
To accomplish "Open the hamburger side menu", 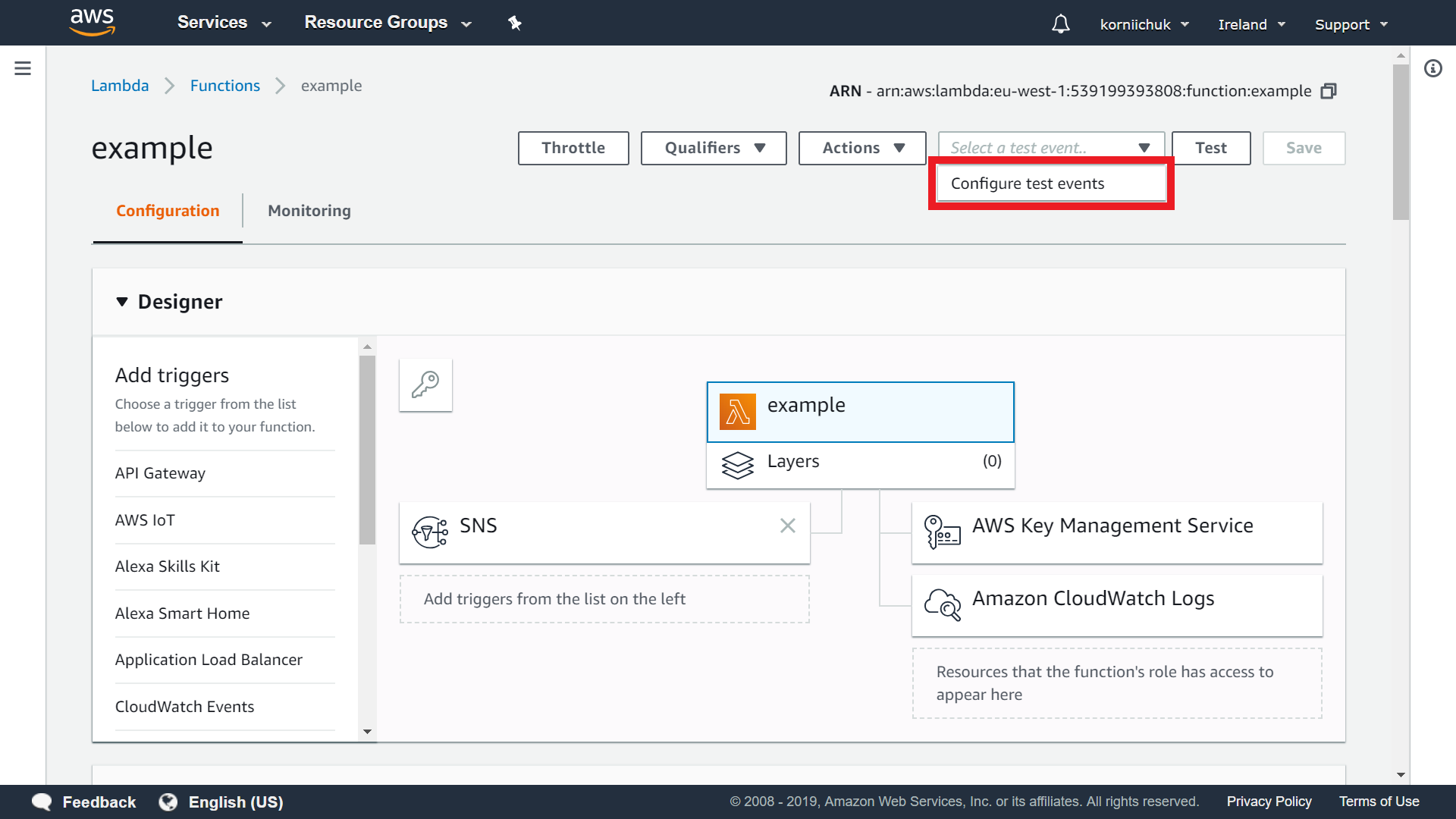I will 23,68.
